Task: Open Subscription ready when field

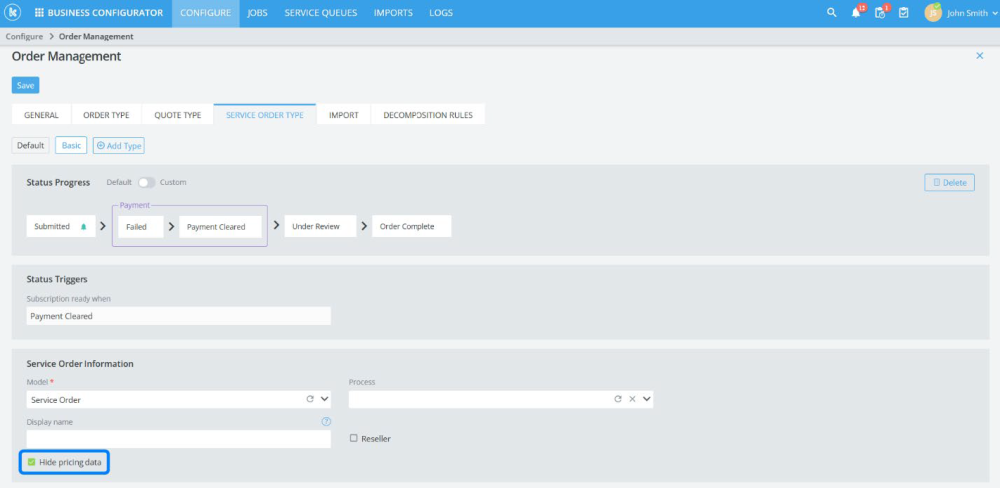Action: 179,316
